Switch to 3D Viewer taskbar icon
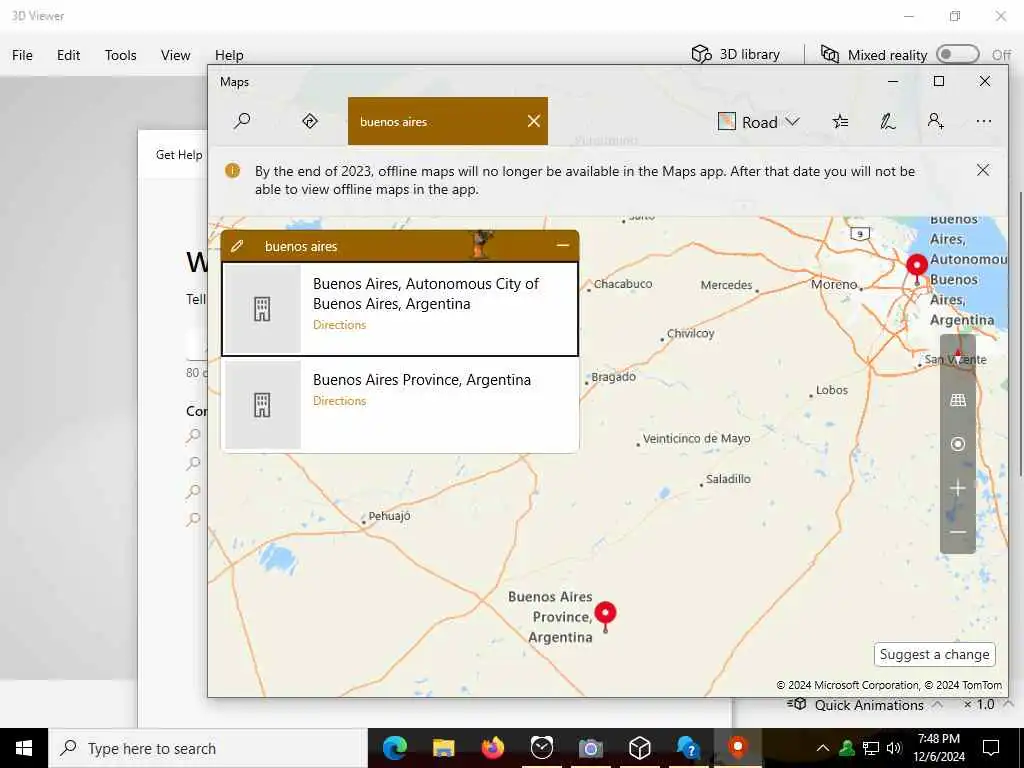 (x=639, y=748)
